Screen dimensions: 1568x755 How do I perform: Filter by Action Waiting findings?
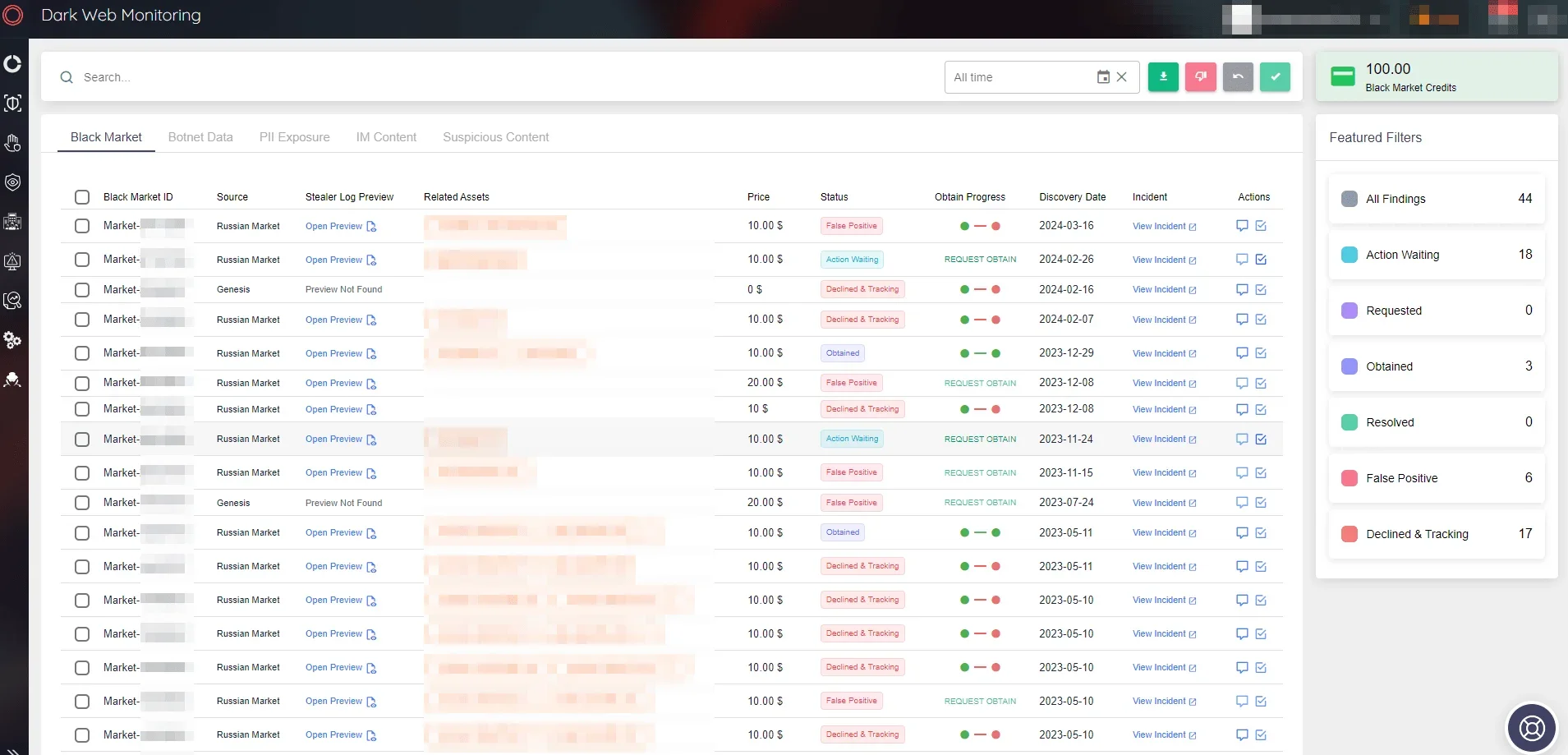point(1437,255)
